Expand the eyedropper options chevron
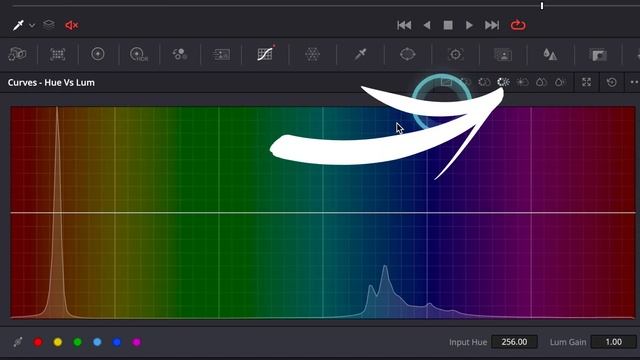The width and height of the screenshot is (640, 360). 32,26
